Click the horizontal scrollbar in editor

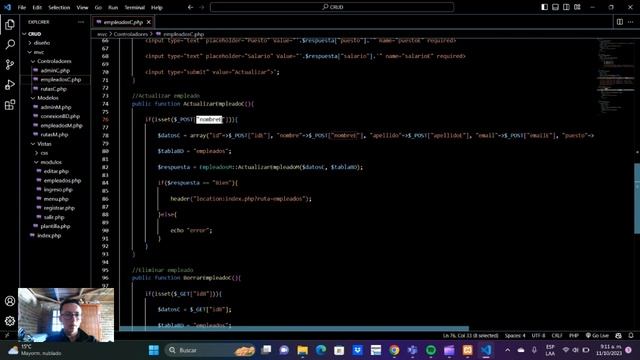click(294, 328)
